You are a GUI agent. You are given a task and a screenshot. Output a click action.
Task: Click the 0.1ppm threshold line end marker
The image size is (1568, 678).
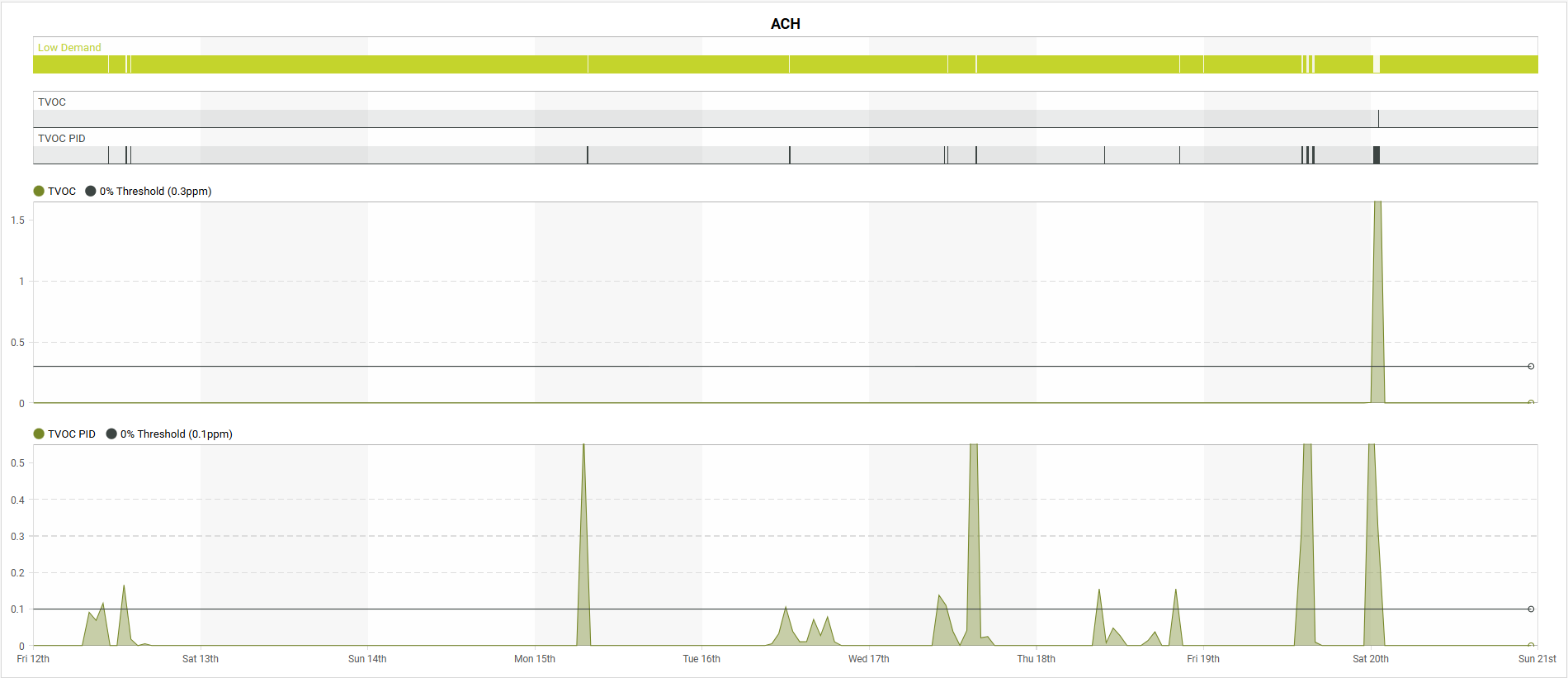(x=1531, y=609)
